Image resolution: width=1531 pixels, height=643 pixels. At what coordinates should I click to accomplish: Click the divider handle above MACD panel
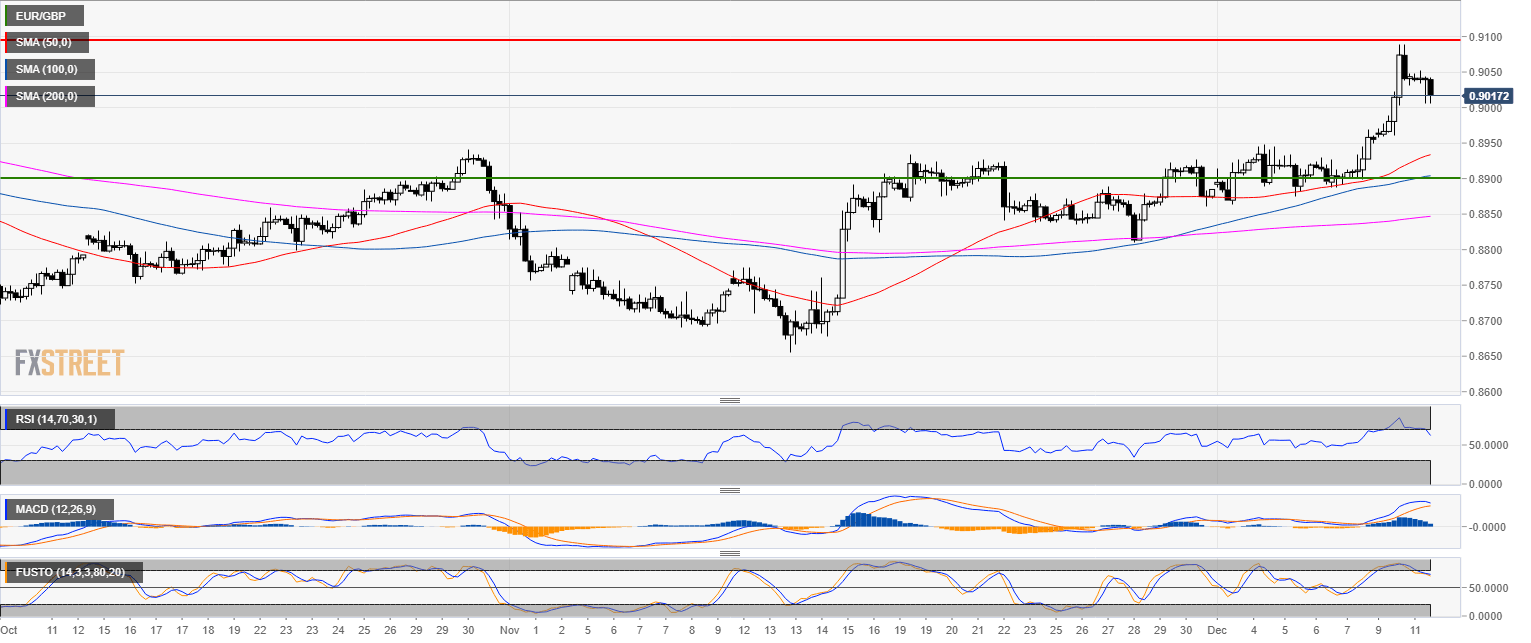[729, 491]
